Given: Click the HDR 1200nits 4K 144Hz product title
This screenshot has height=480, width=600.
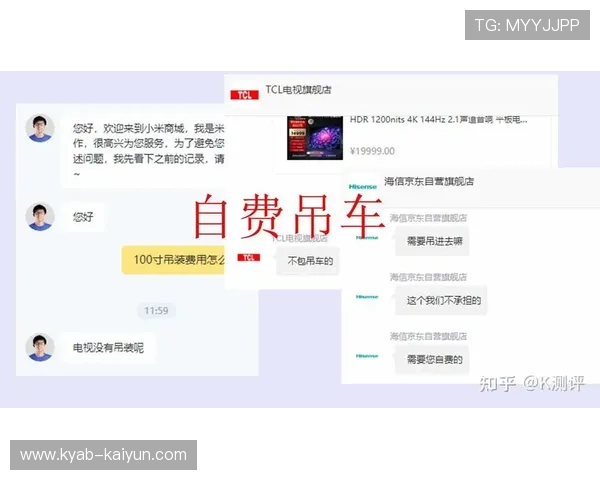Looking at the screenshot, I should [439, 120].
